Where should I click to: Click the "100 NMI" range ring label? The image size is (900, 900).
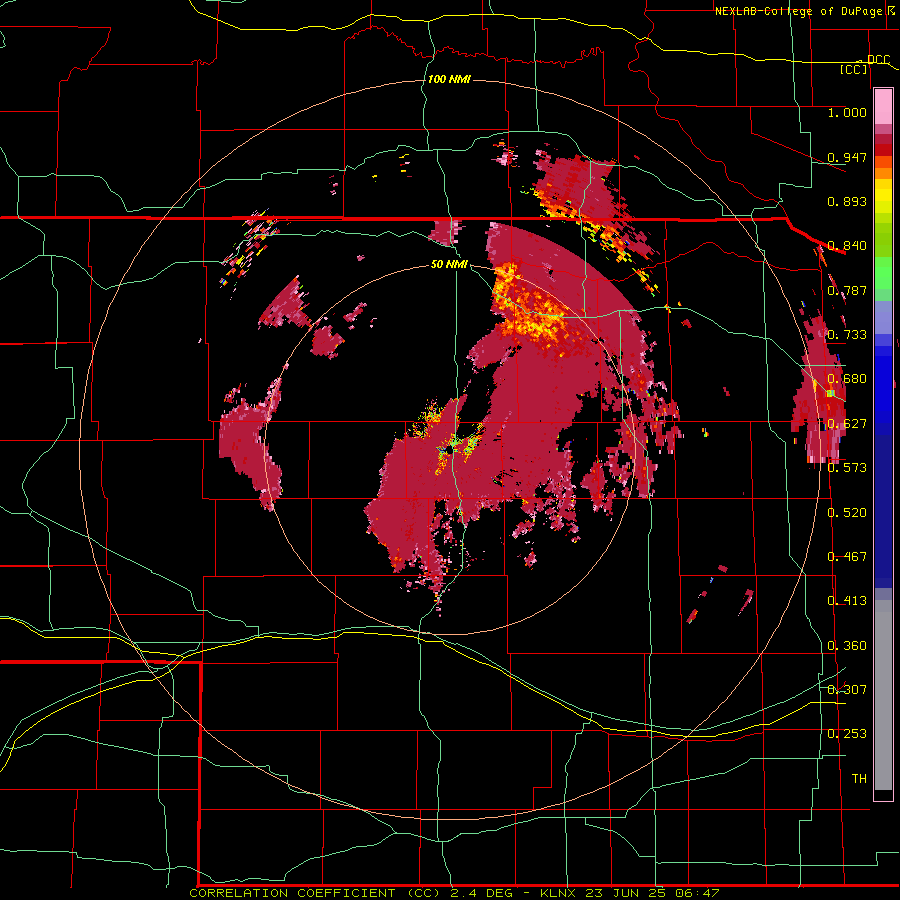pos(449,79)
